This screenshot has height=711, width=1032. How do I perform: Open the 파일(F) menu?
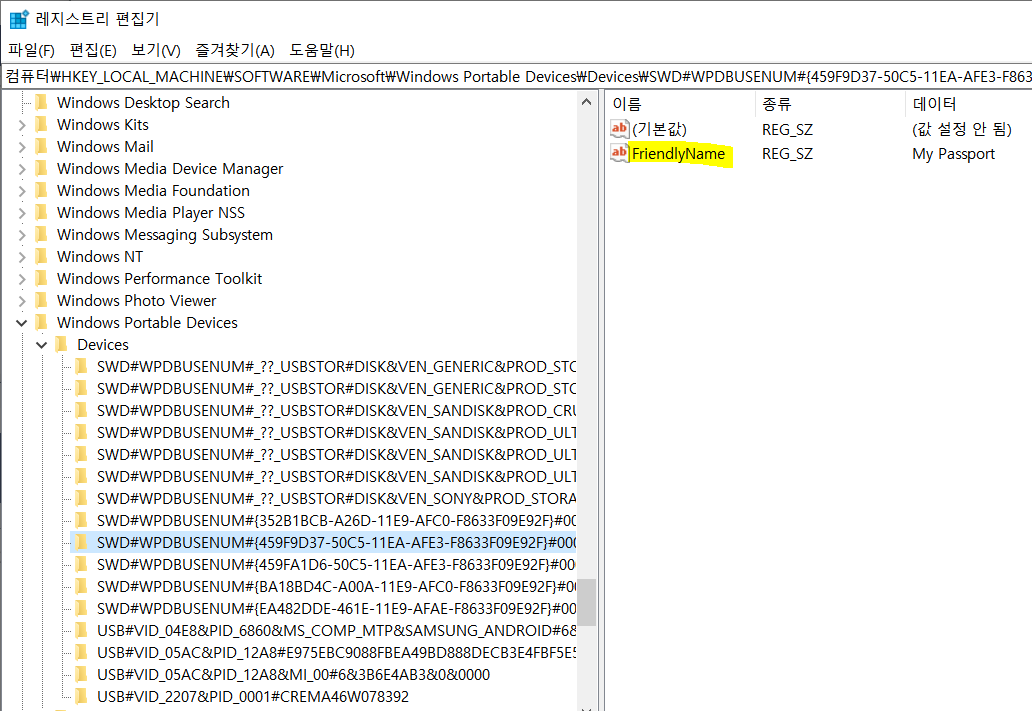click(x=31, y=51)
